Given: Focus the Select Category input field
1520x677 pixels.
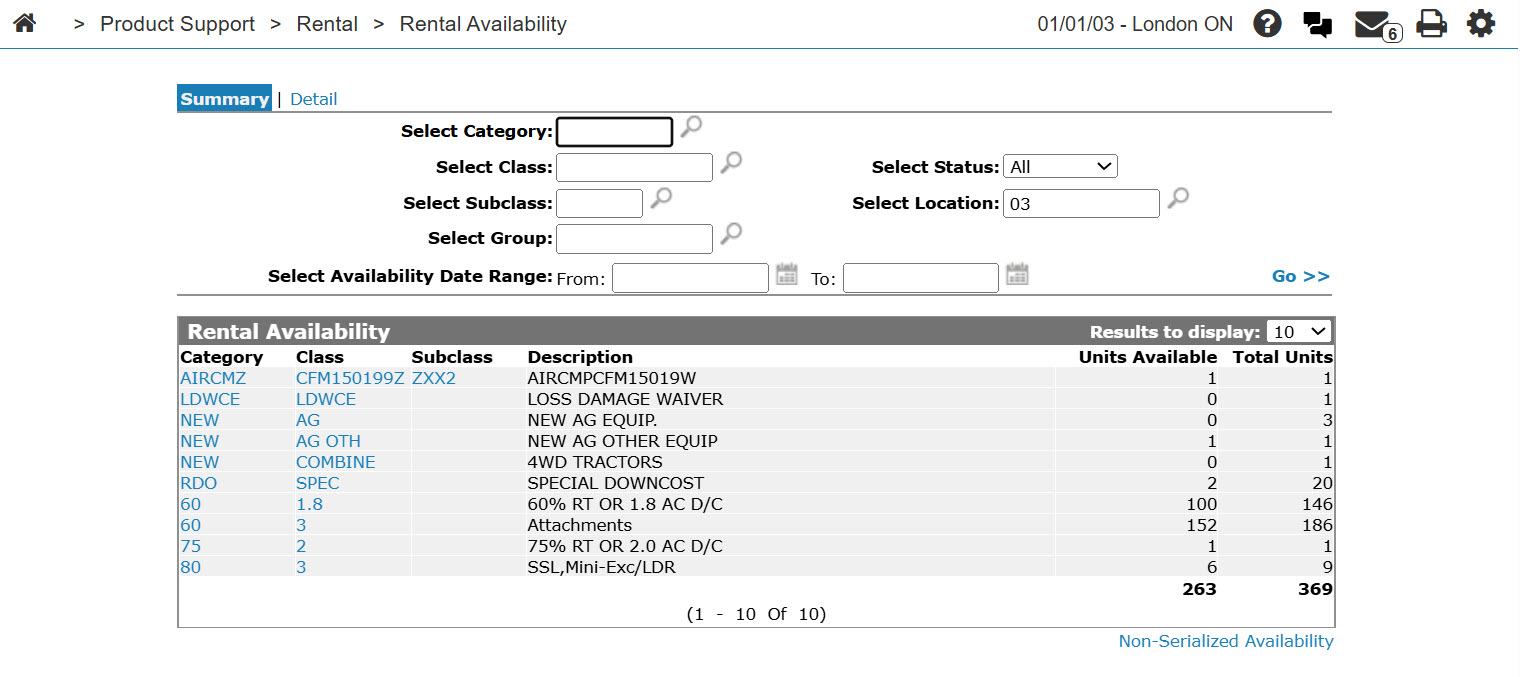Looking at the screenshot, I should pyautogui.click(x=614, y=132).
